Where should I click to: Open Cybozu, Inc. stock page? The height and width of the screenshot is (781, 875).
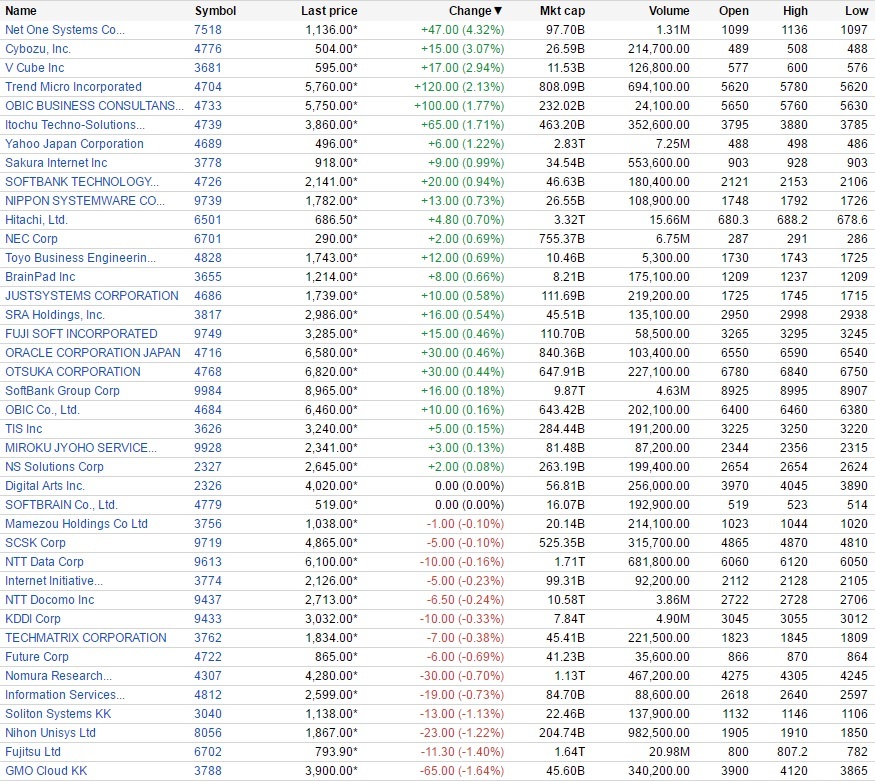click(38, 49)
